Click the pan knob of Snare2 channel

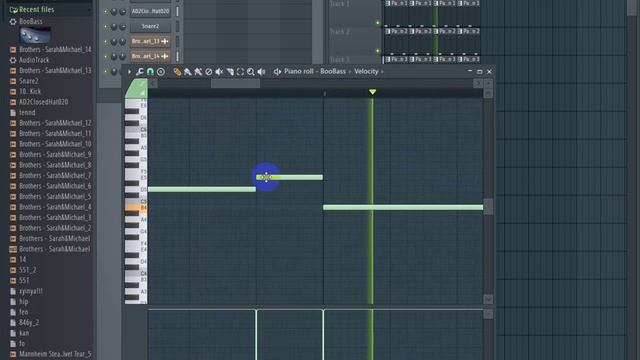pyautogui.click(x=114, y=27)
